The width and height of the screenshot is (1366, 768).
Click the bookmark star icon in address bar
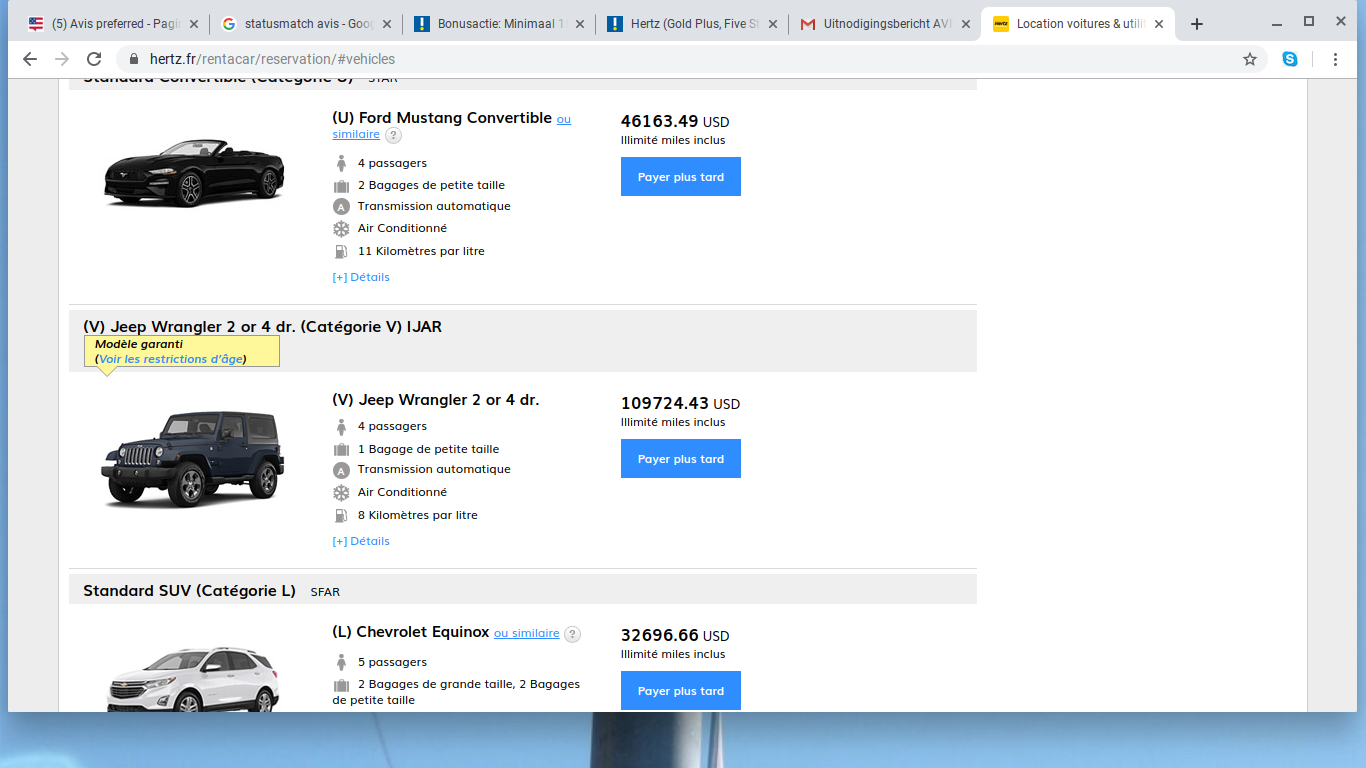(x=1249, y=59)
